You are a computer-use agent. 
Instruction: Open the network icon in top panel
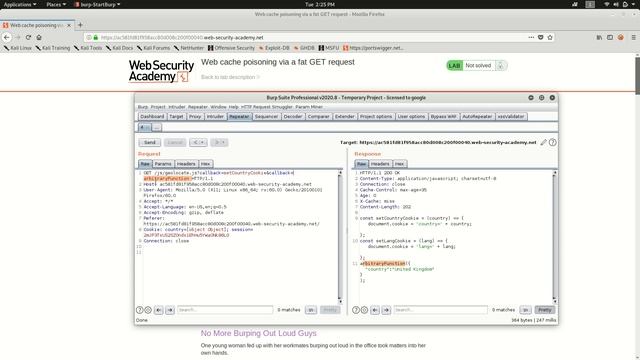tap(607, 4)
